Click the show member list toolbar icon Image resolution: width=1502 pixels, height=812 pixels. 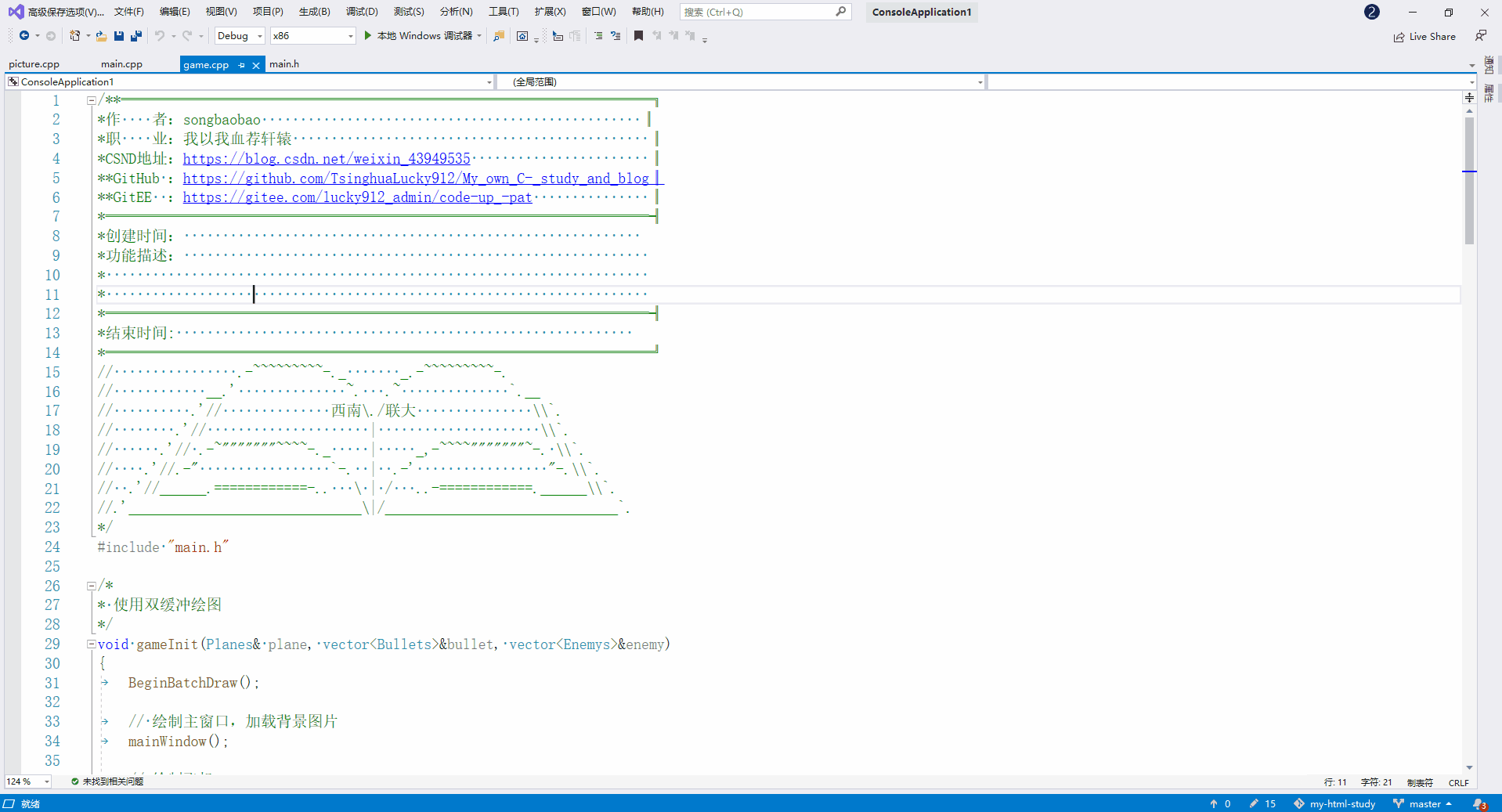(558, 36)
